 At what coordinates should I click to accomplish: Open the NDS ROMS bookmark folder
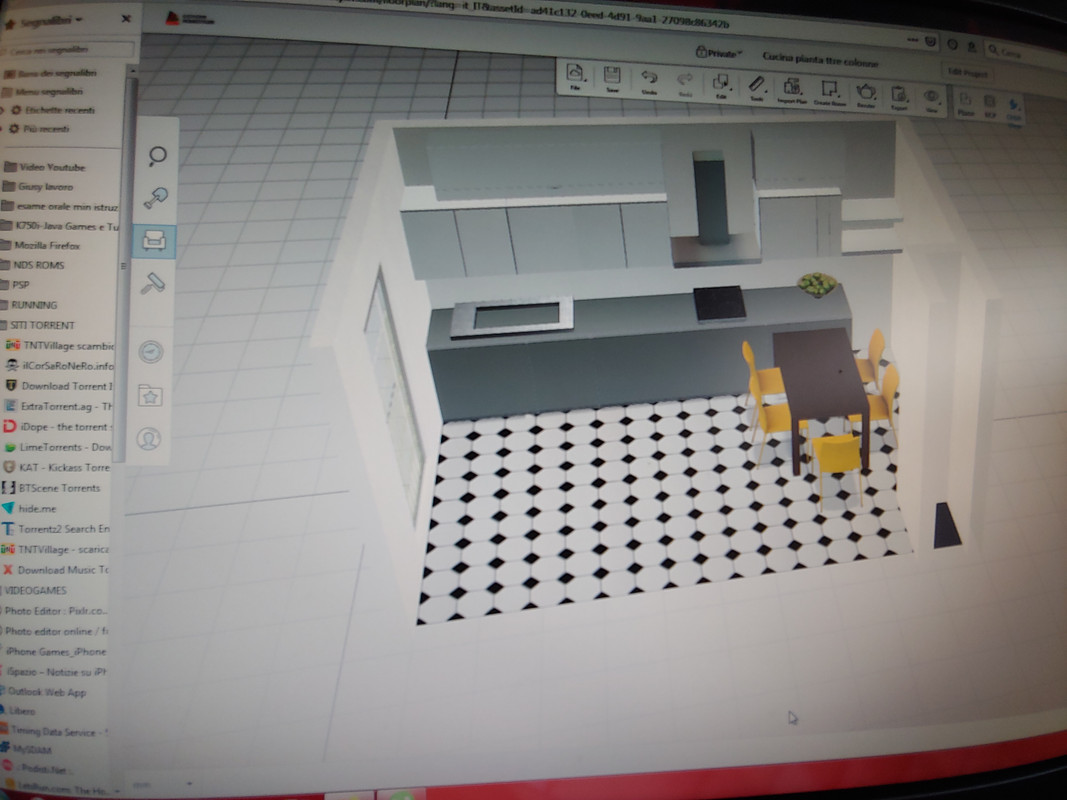(x=35, y=265)
